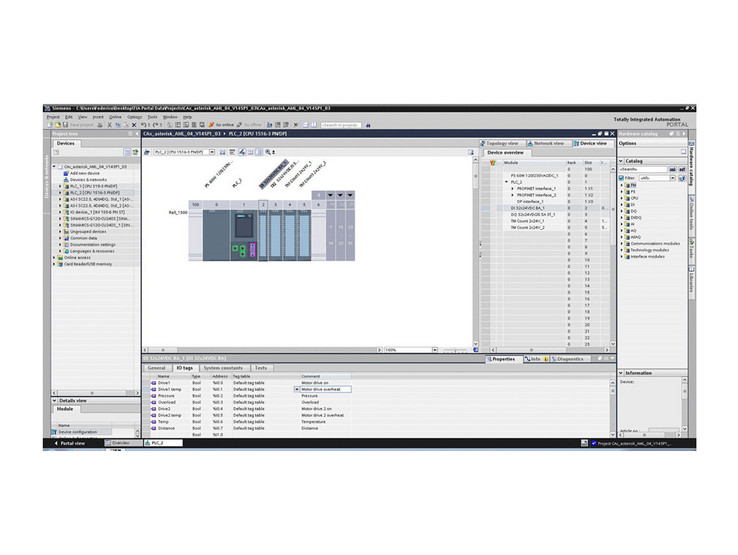
Task: Click the leftmost icon in device view toolbar
Action: tap(147, 152)
